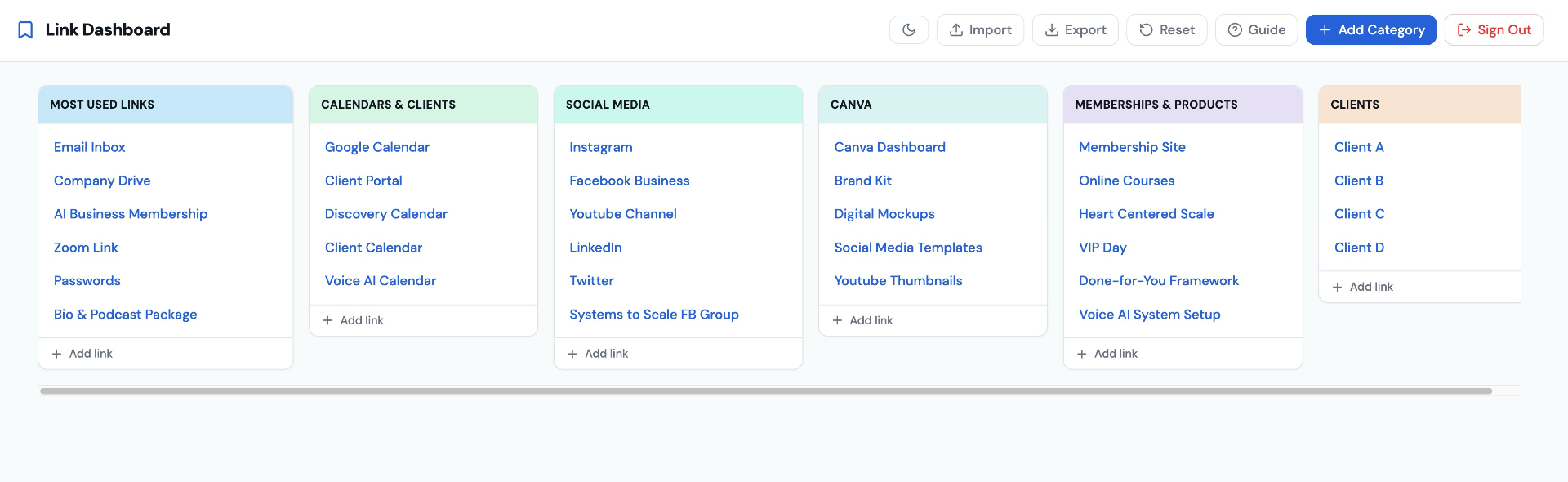Image resolution: width=1568 pixels, height=482 pixels.
Task: Sign out of the dashboard
Action: (x=1494, y=30)
